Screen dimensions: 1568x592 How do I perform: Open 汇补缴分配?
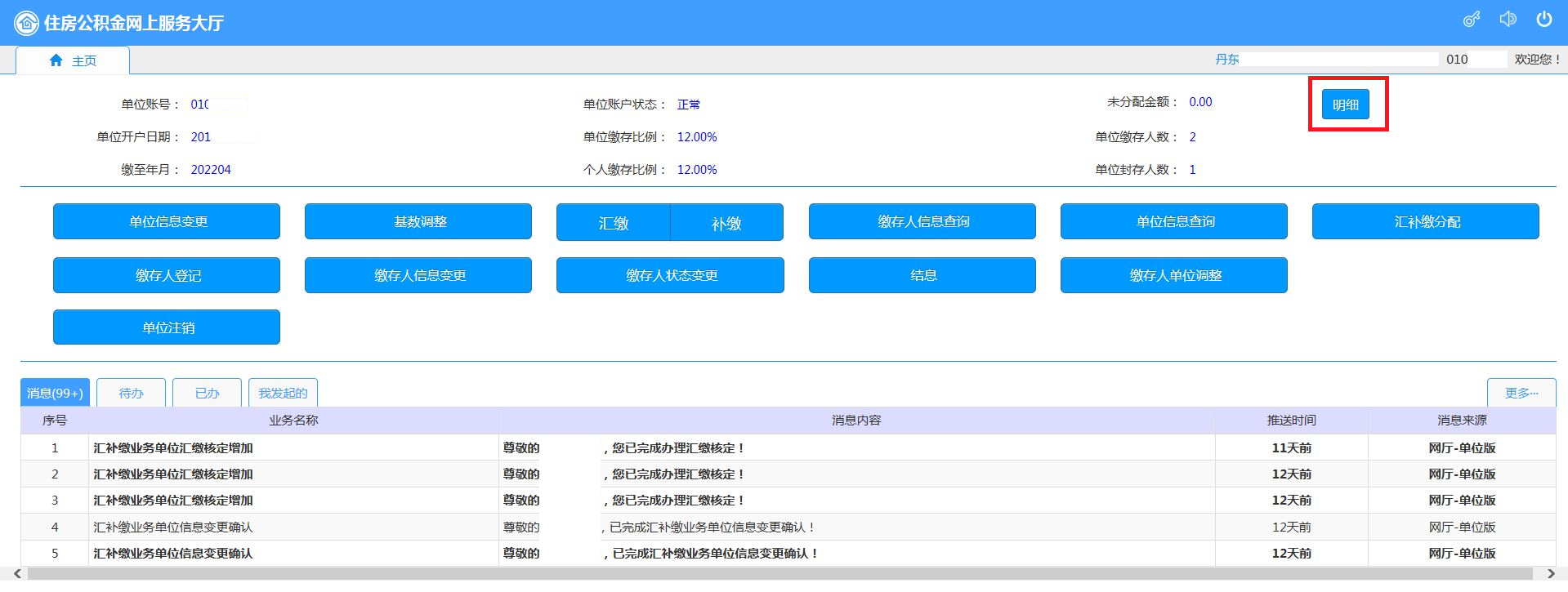[x=1426, y=221]
